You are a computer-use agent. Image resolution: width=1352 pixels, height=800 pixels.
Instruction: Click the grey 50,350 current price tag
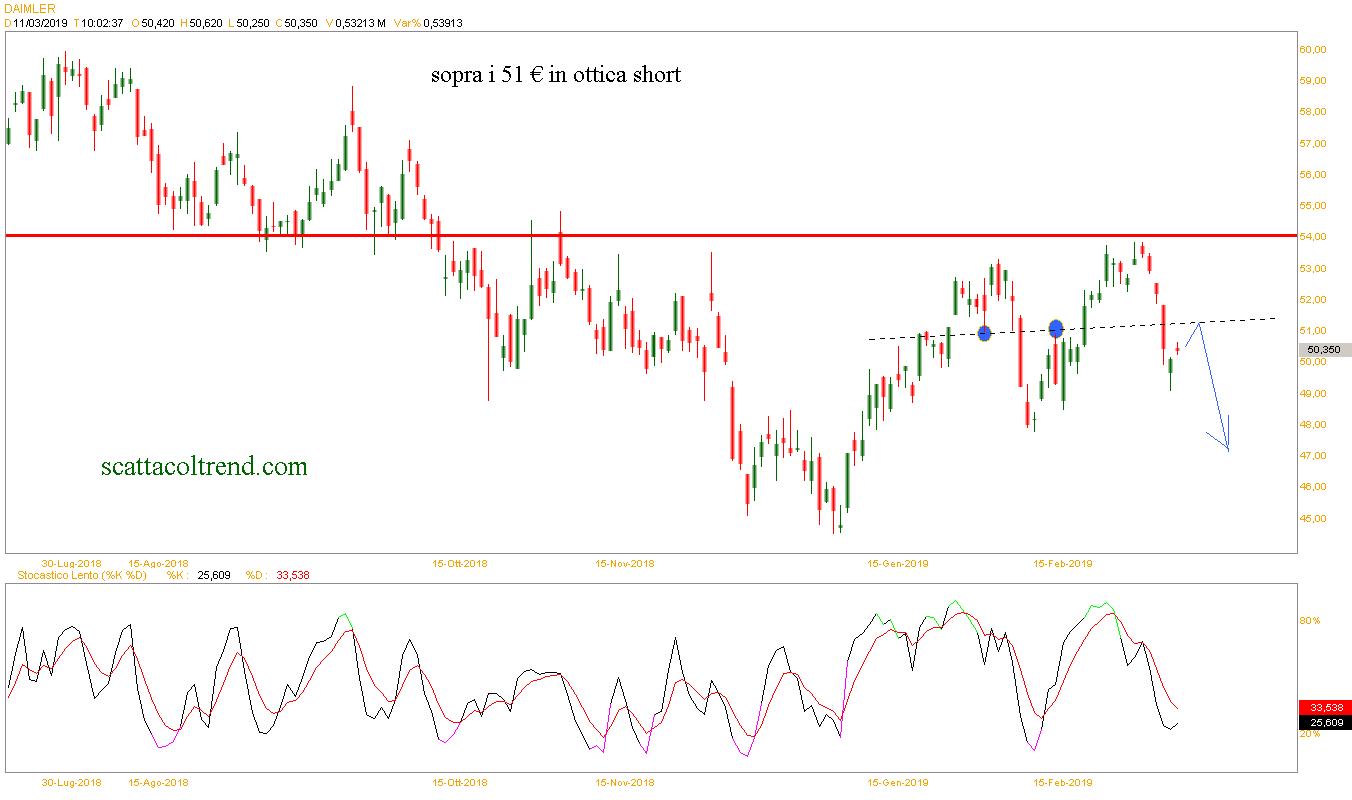point(1325,350)
